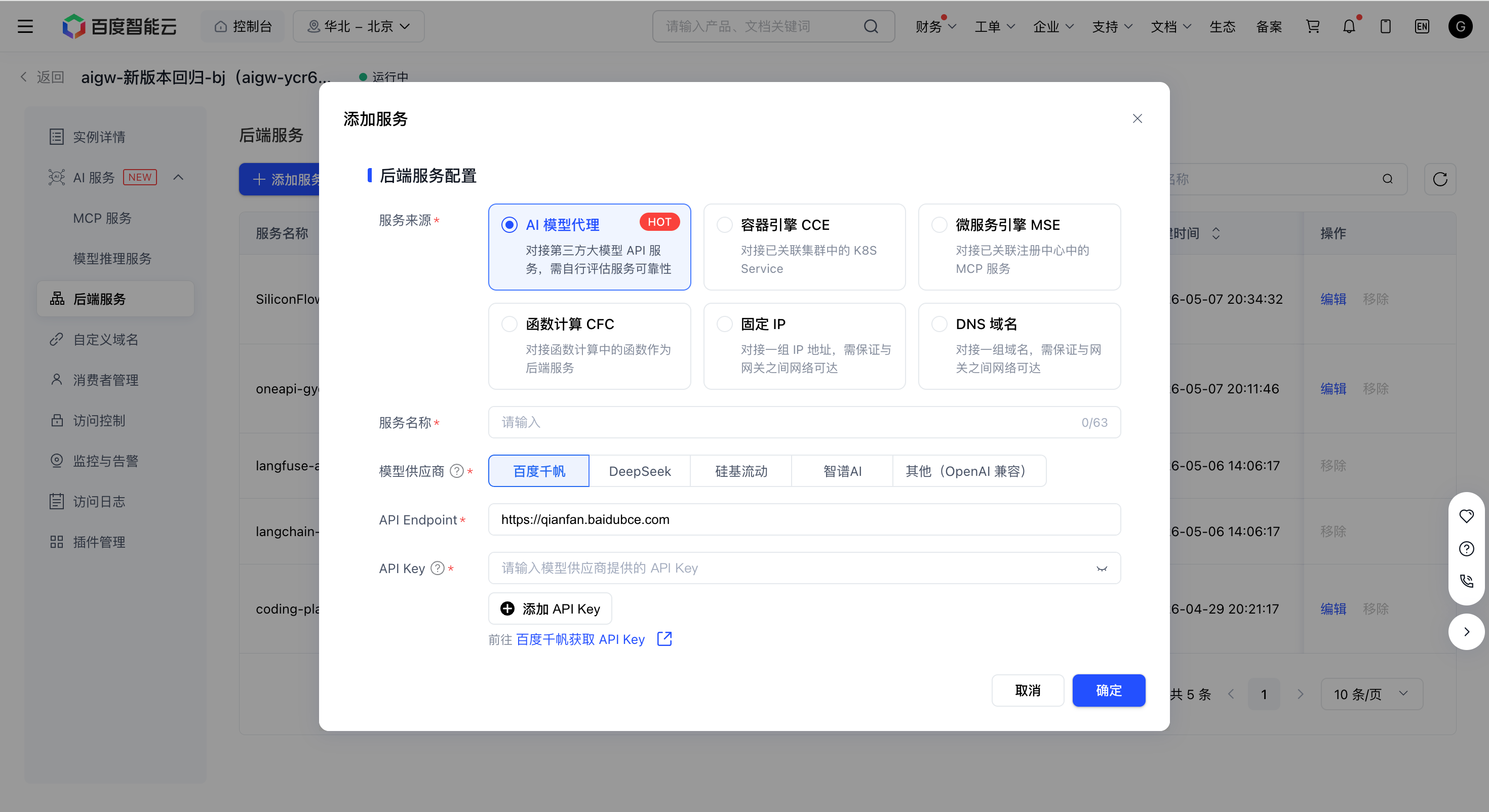The height and width of the screenshot is (812, 1489).
Task: Go back with 返回 arrow
Action: point(42,77)
